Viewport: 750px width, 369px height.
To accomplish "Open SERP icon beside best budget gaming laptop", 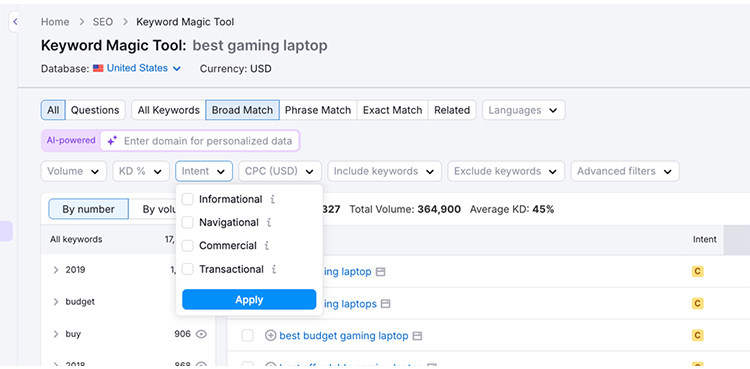I will pyautogui.click(x=418, y=336).
